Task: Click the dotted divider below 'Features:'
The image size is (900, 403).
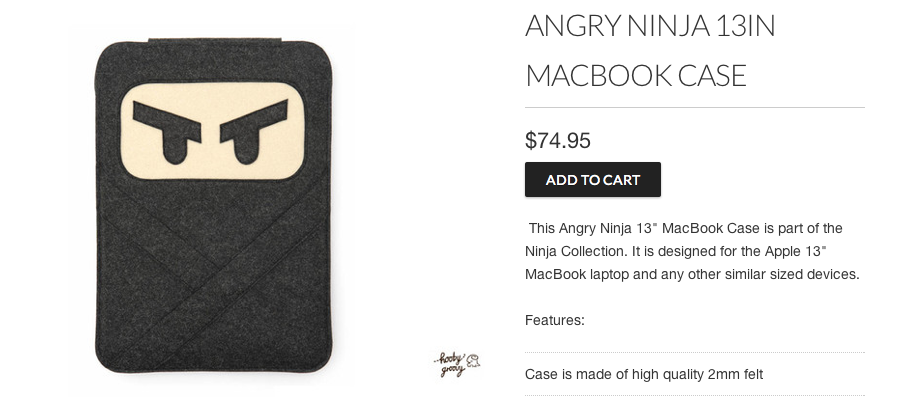Action: (695, 352)
